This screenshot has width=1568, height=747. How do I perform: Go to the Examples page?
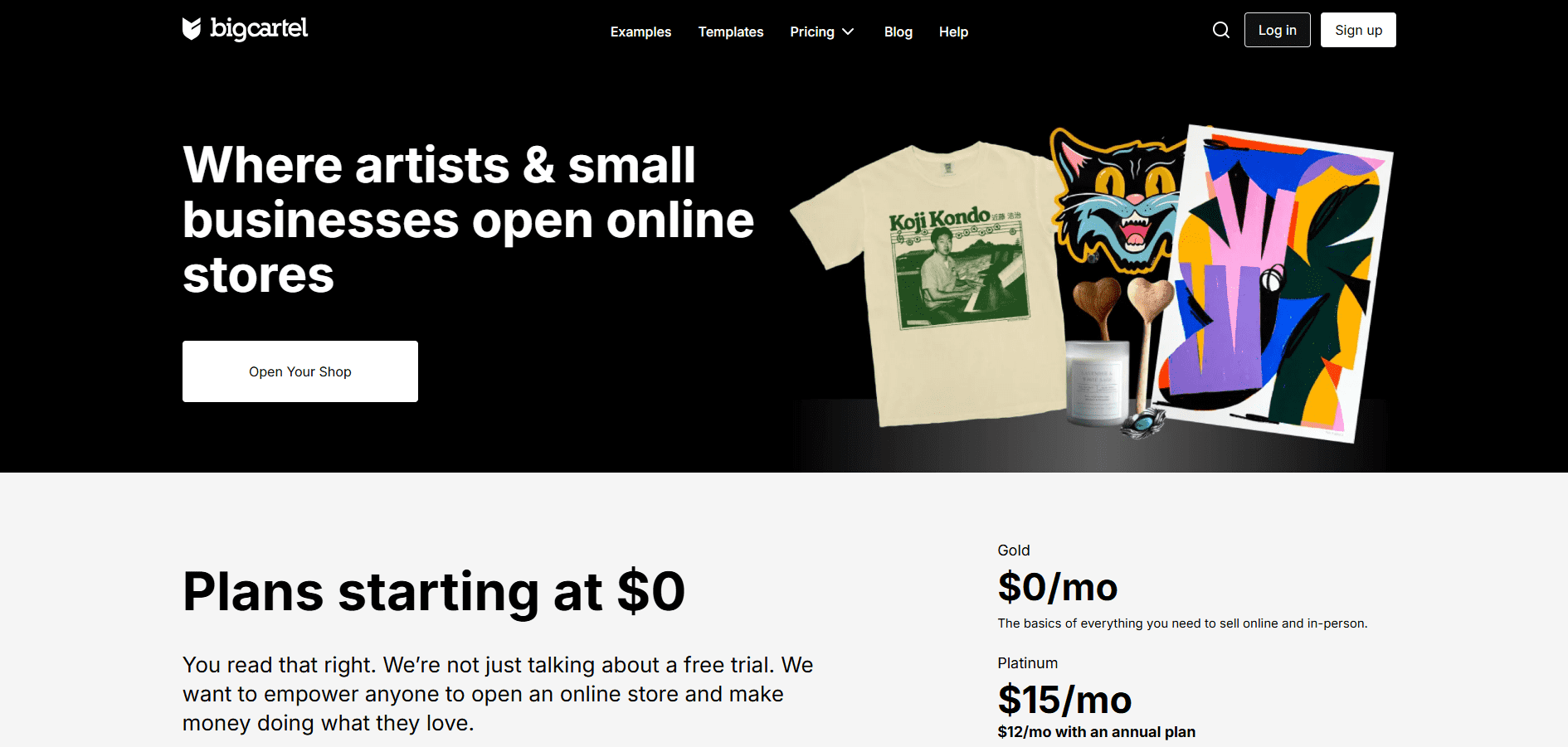click(640, 32)
